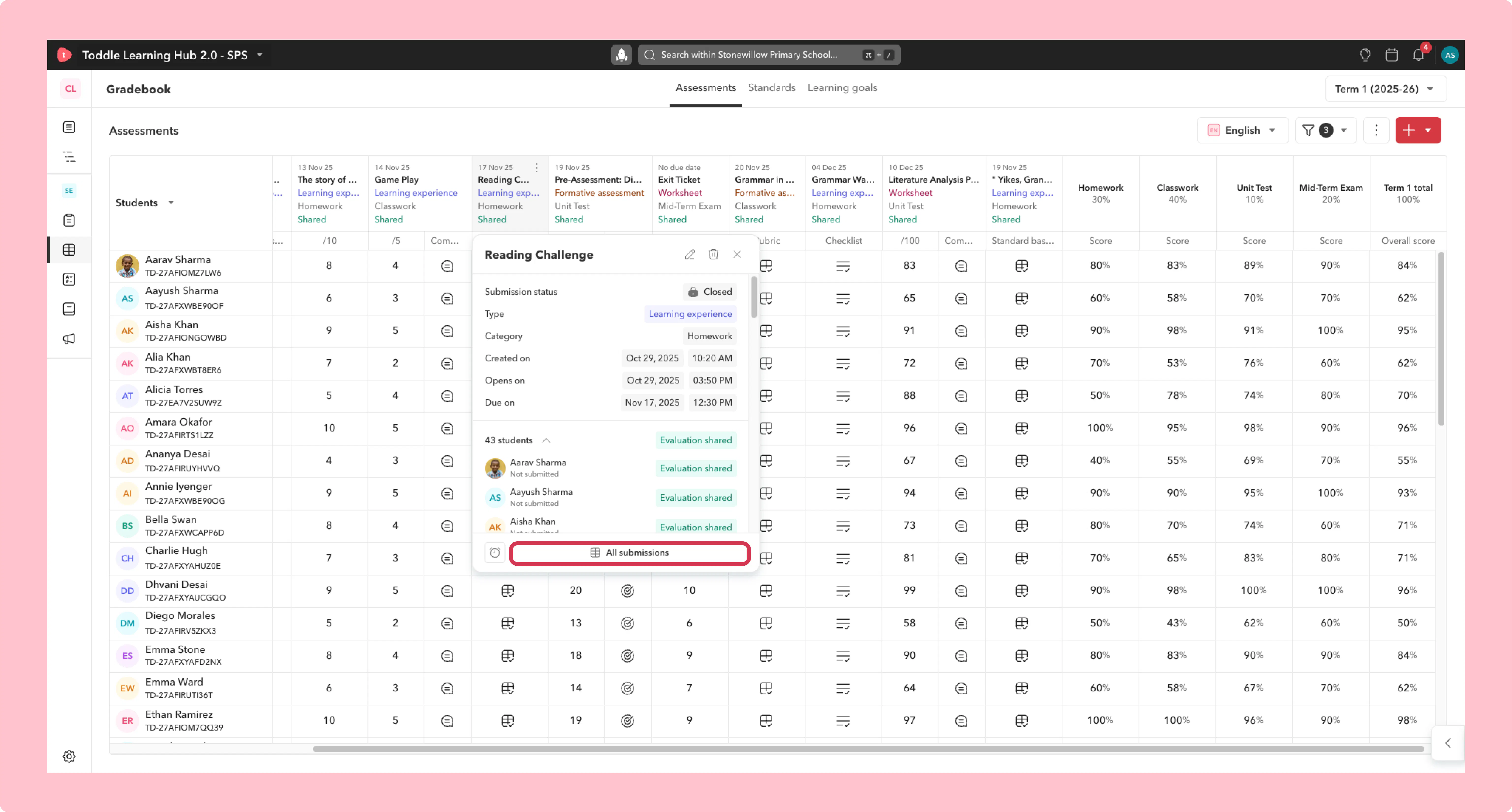Open the AS user profile avatar

click(1450, 55)
